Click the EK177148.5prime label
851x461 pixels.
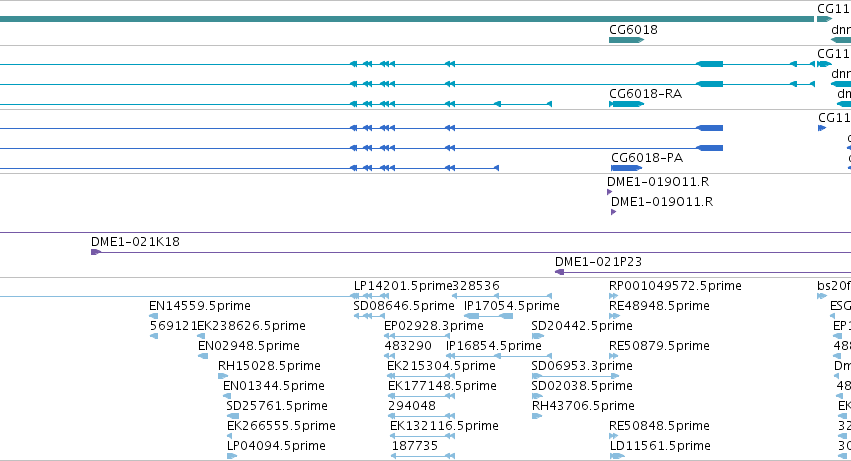click(442, 386)
